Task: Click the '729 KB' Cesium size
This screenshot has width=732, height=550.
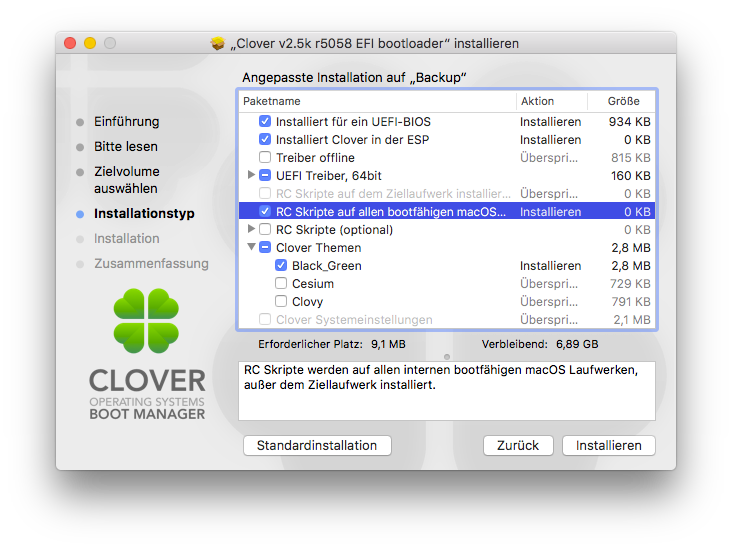Action: pos(630,283)
